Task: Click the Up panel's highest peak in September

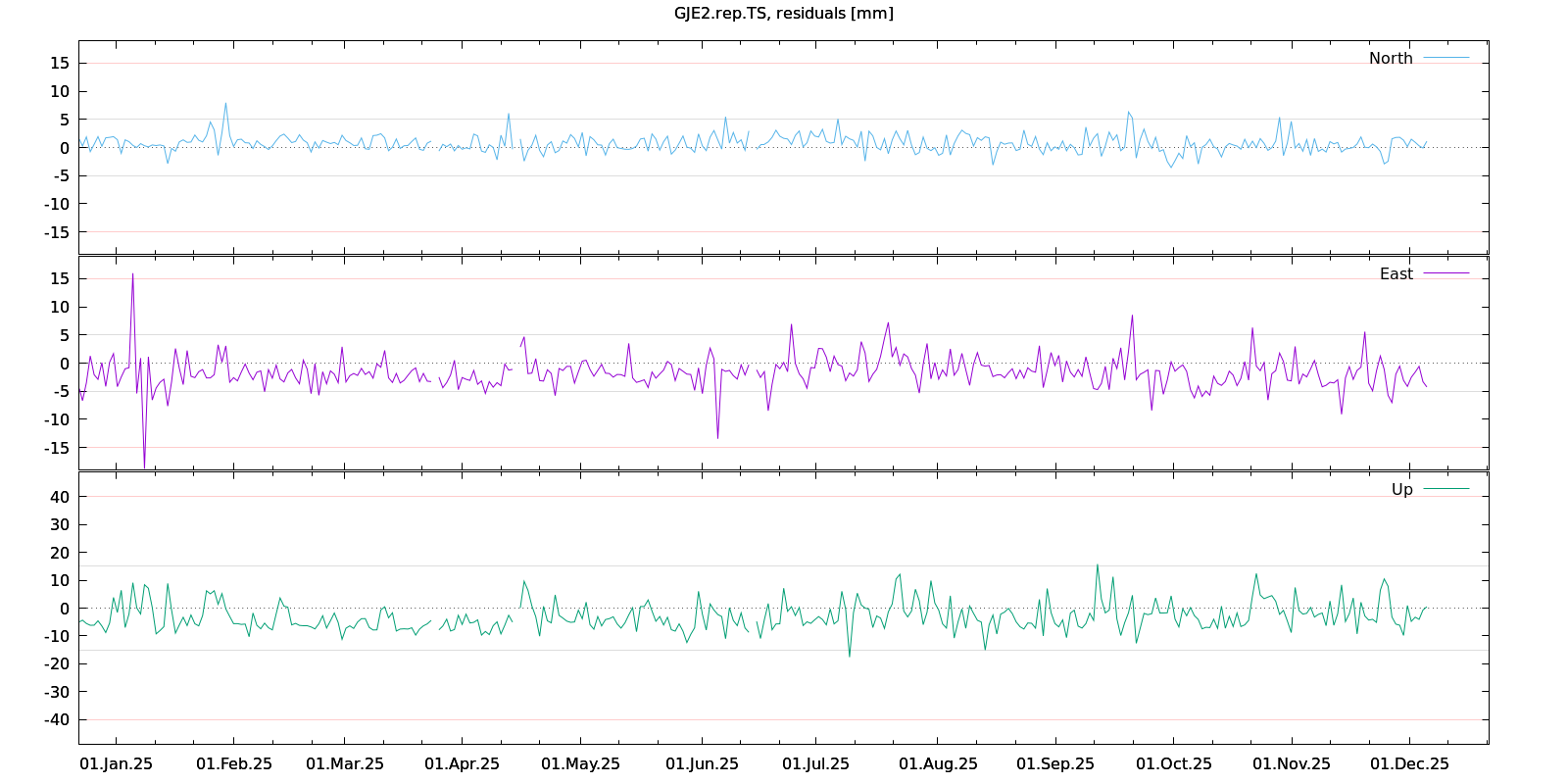Action: point(1097,565)
